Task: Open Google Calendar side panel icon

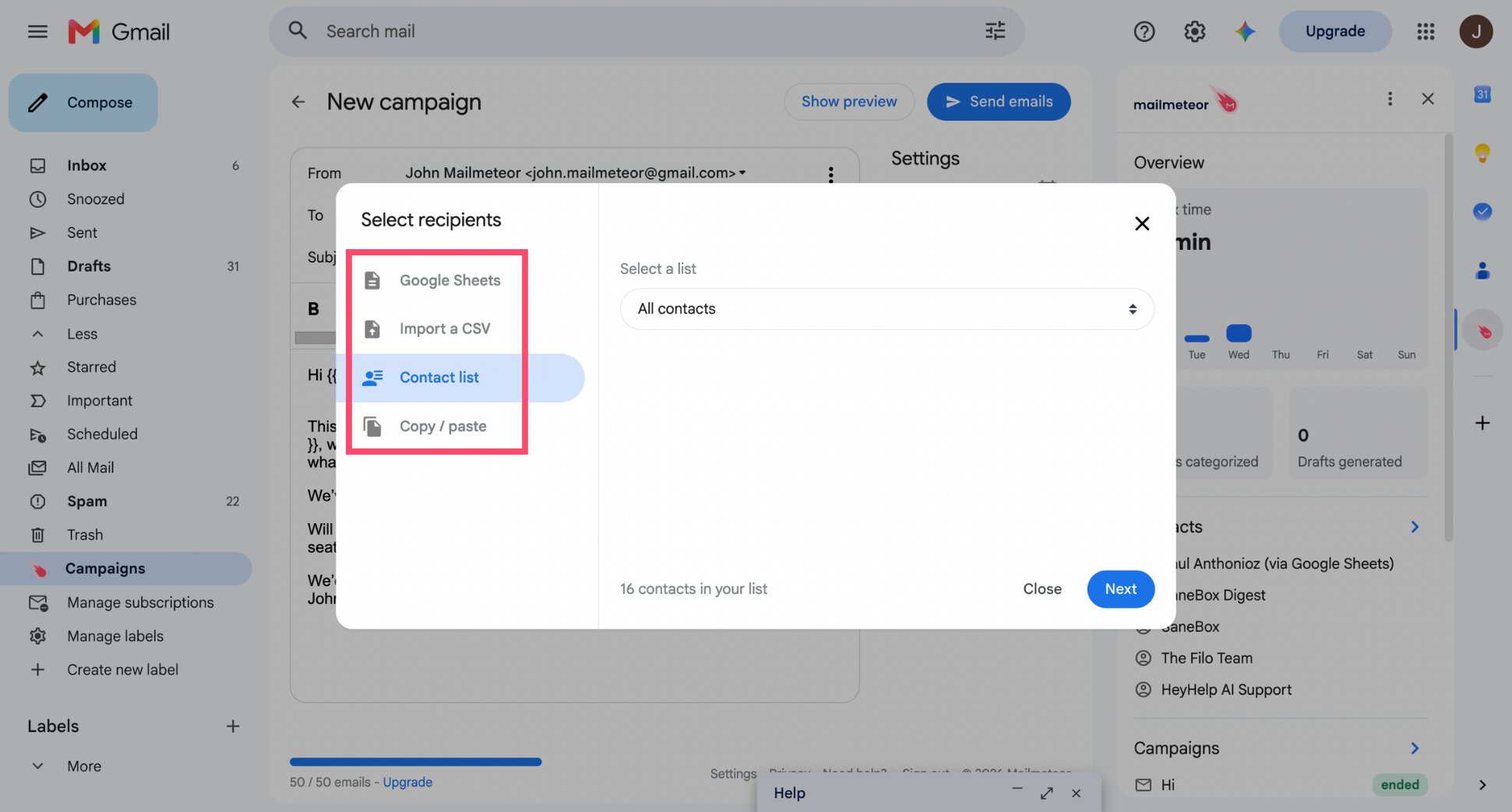Action: coord(1482,95)
